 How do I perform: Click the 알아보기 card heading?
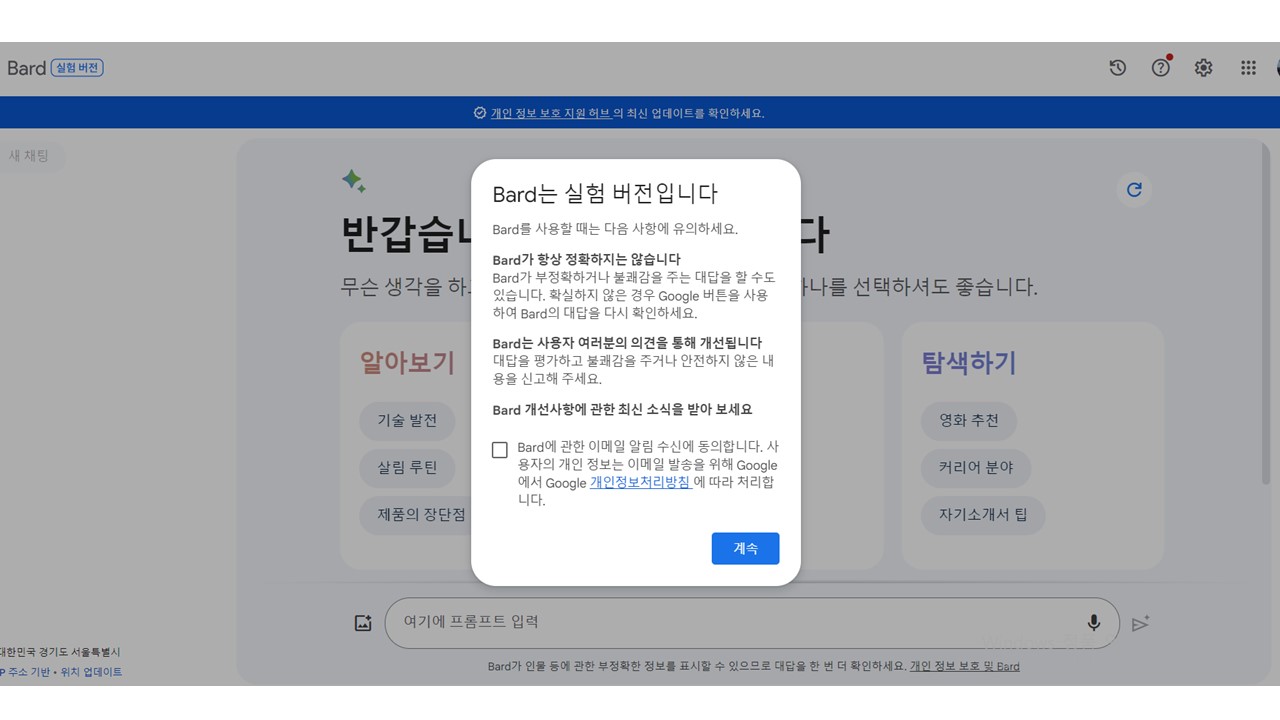[x=407, y=362]
